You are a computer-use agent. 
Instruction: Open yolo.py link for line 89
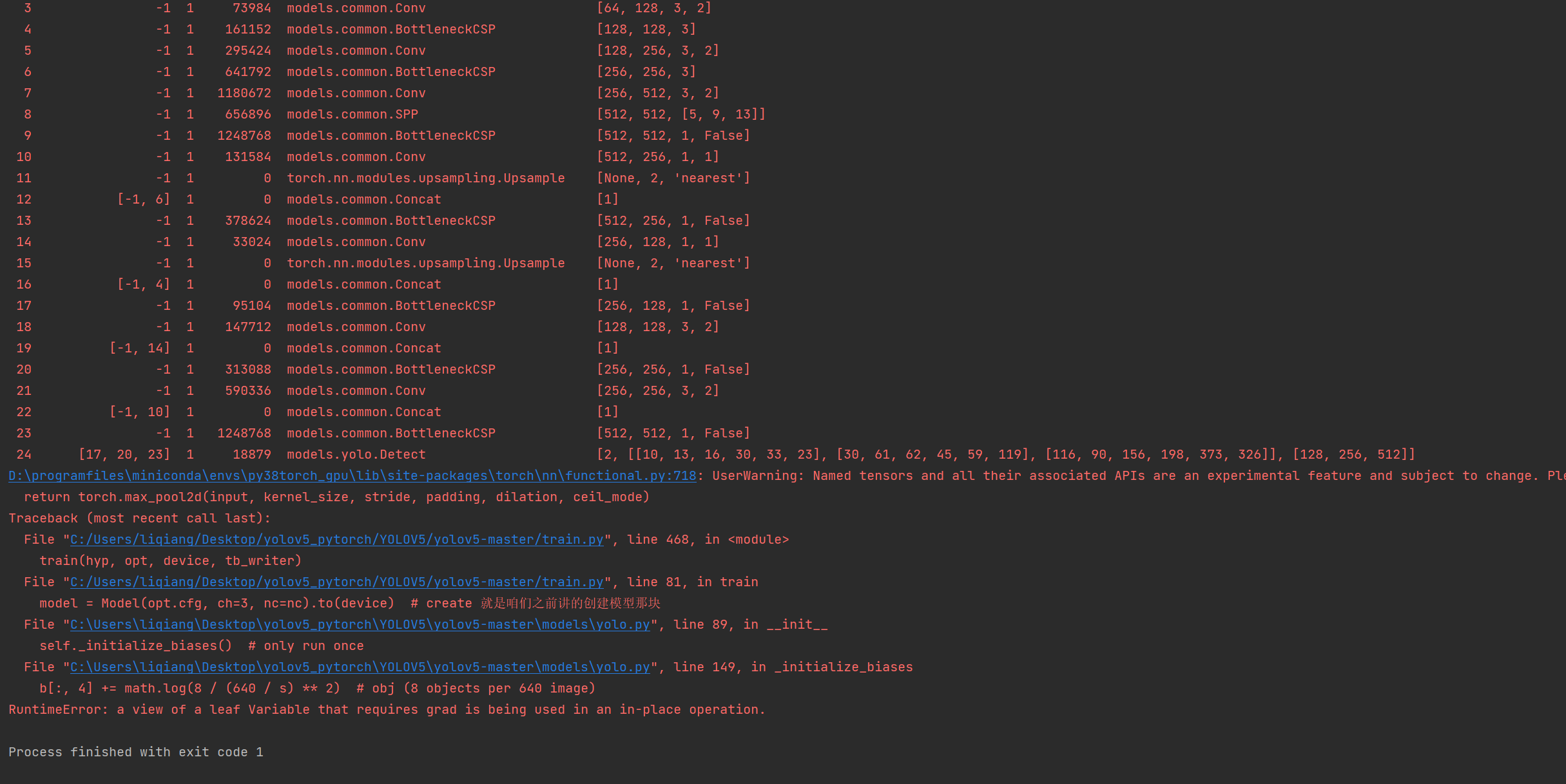tap(360, 625)
